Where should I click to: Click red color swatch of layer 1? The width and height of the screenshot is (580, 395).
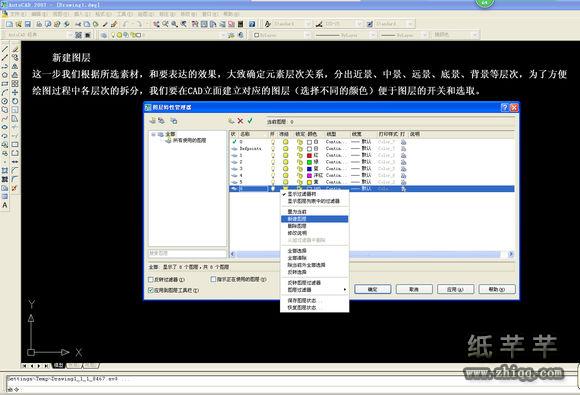click(309, 155)
